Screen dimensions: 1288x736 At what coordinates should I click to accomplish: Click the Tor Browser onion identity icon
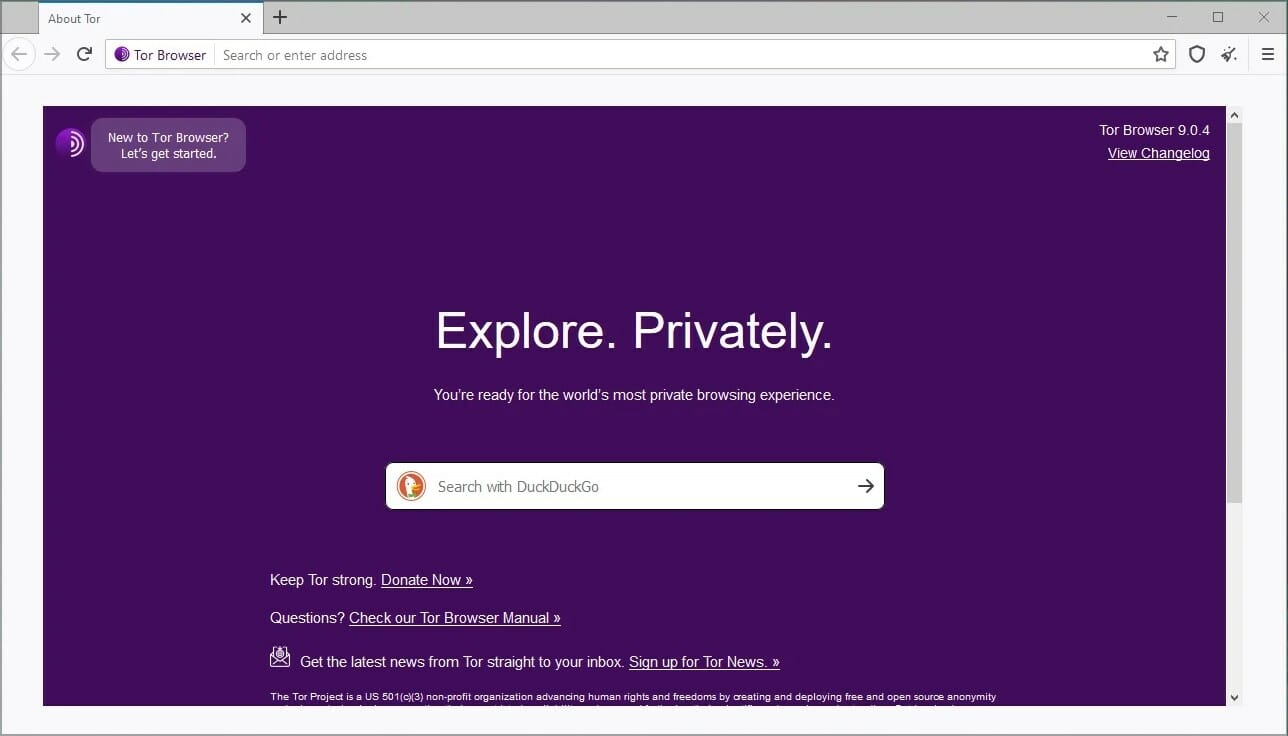(122, 55)
